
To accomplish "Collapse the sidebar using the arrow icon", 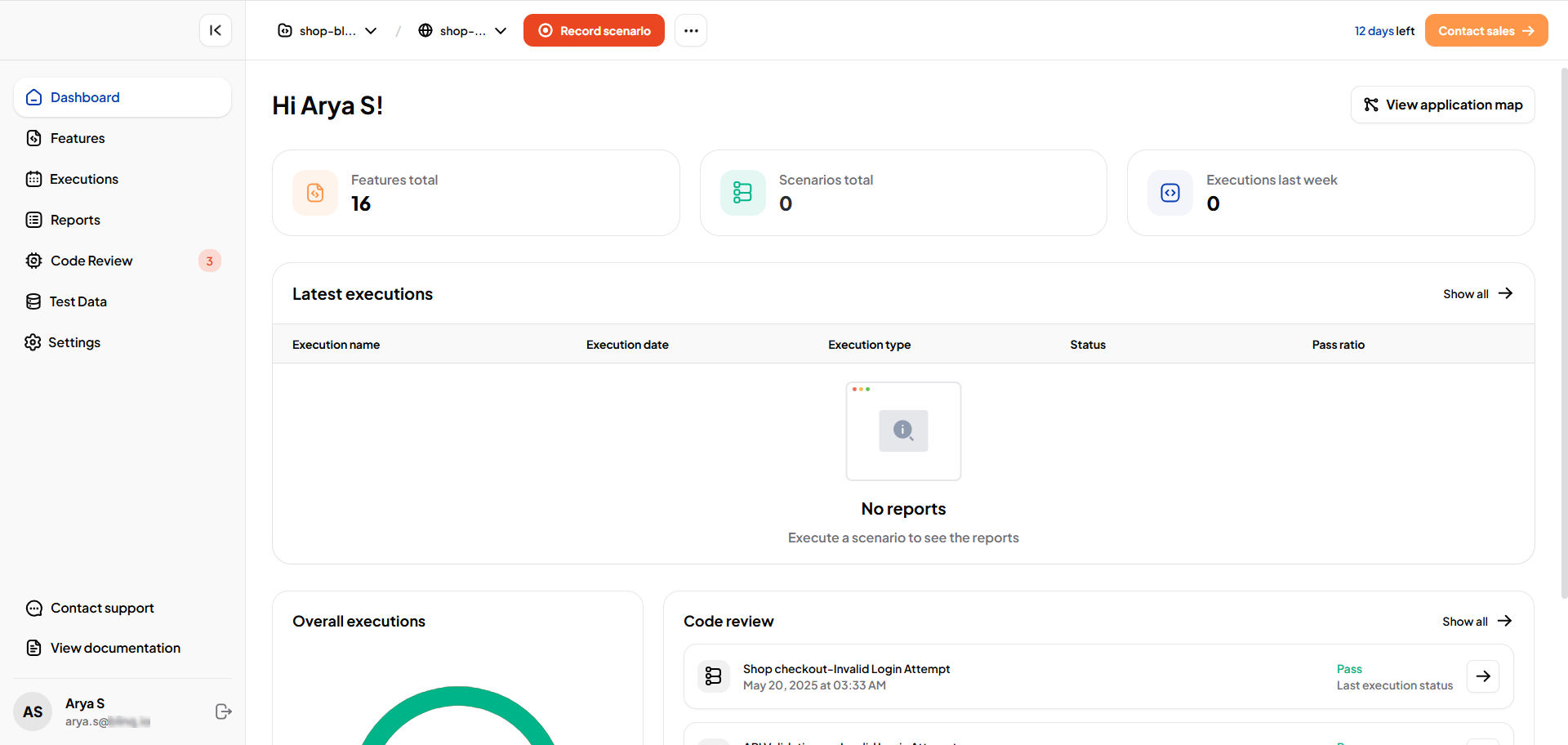I will [215, 30].
